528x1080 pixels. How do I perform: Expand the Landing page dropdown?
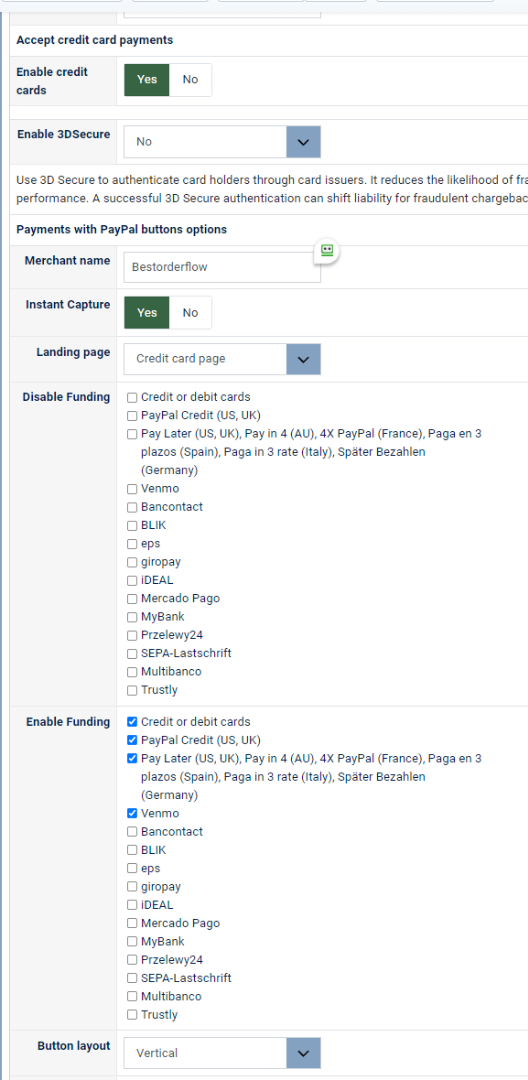222,359
